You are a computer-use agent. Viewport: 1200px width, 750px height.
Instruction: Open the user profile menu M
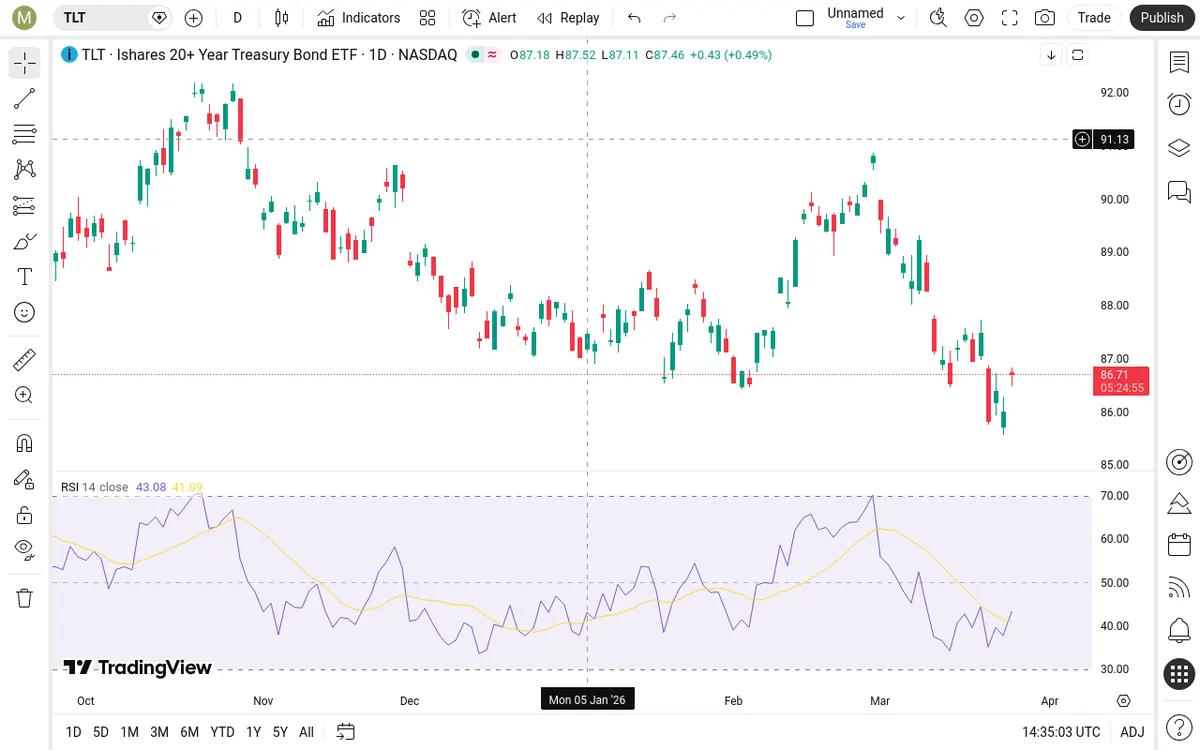[25, 17]
